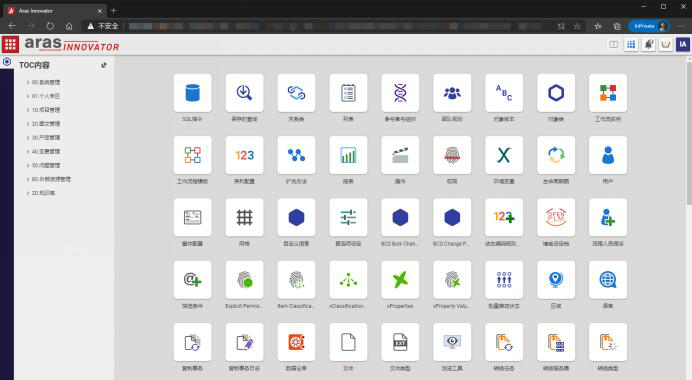This screenshot has height=380, width=692.
Task: Open the notifications bell in the header
Action: (x=648, y=44)
